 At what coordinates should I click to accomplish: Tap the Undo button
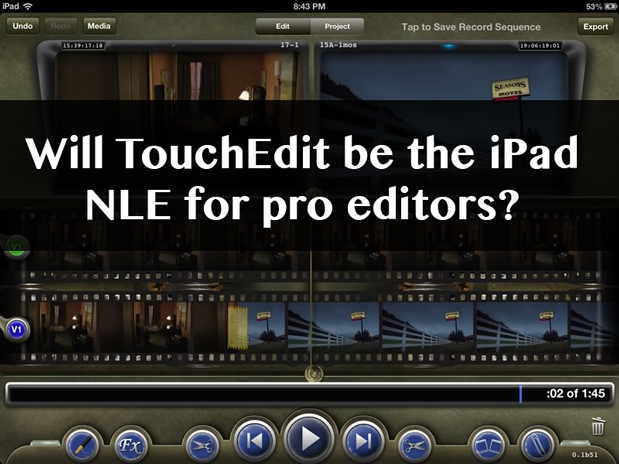click(x=23, y=26)
